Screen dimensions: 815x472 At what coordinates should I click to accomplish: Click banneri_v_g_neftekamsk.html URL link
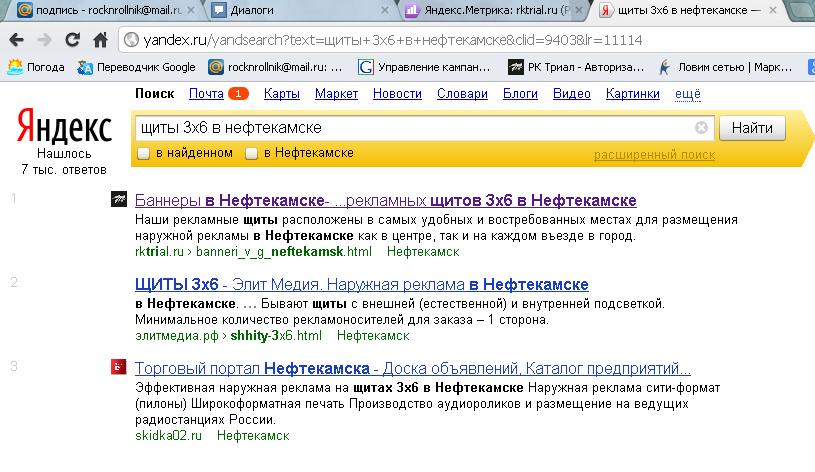tap(284, 252)
